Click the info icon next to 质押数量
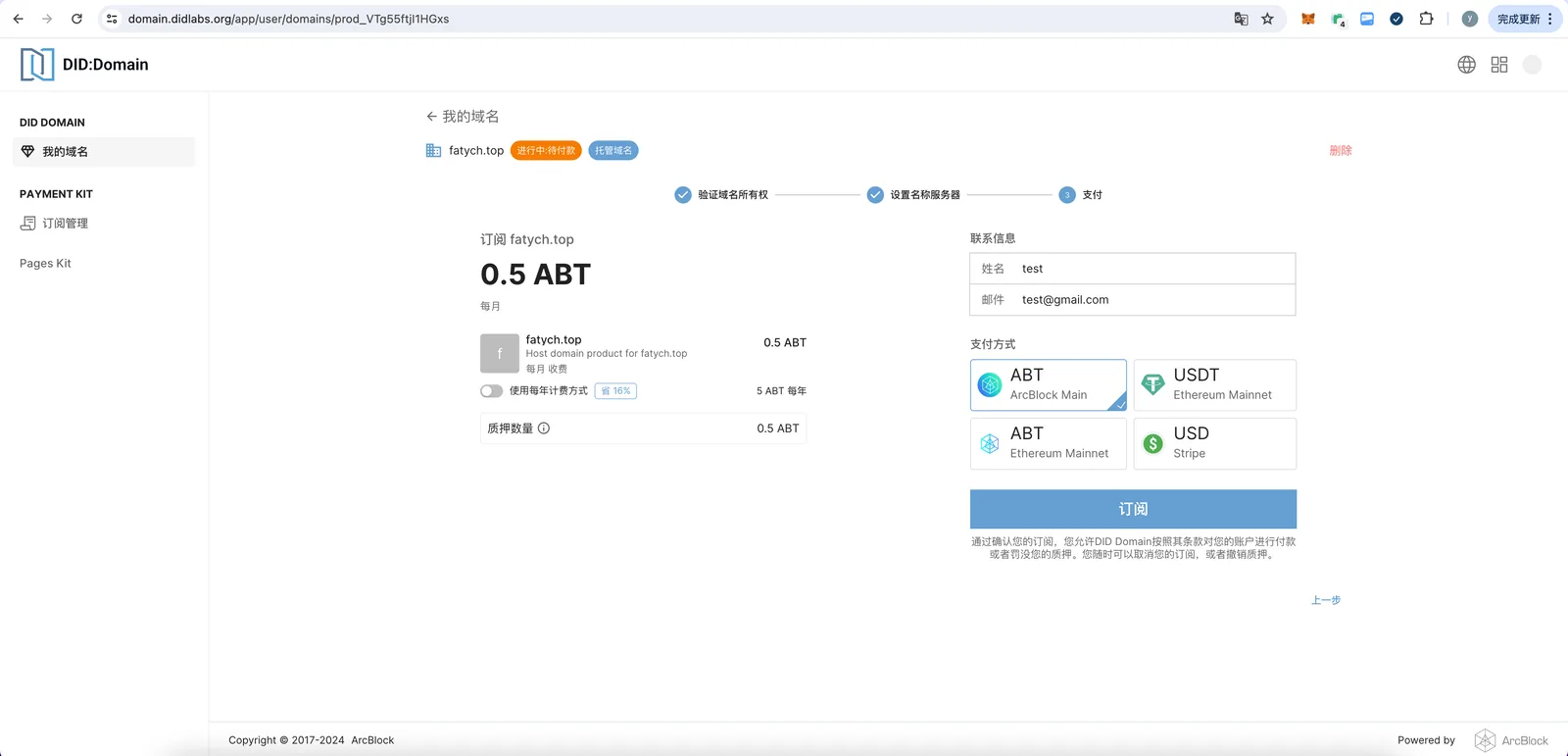Viewport: 1568px width, 756px height. click(544, 428)
